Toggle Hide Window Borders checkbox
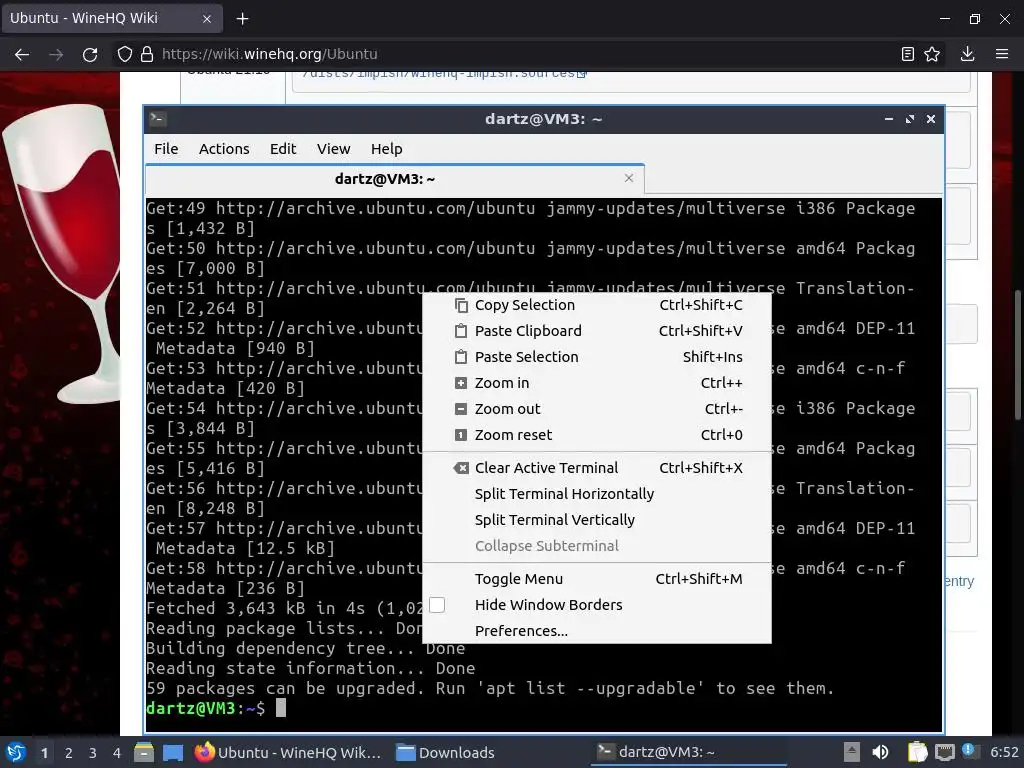The height and width of the screenshot is (768, 1024). tap(437, 605)
